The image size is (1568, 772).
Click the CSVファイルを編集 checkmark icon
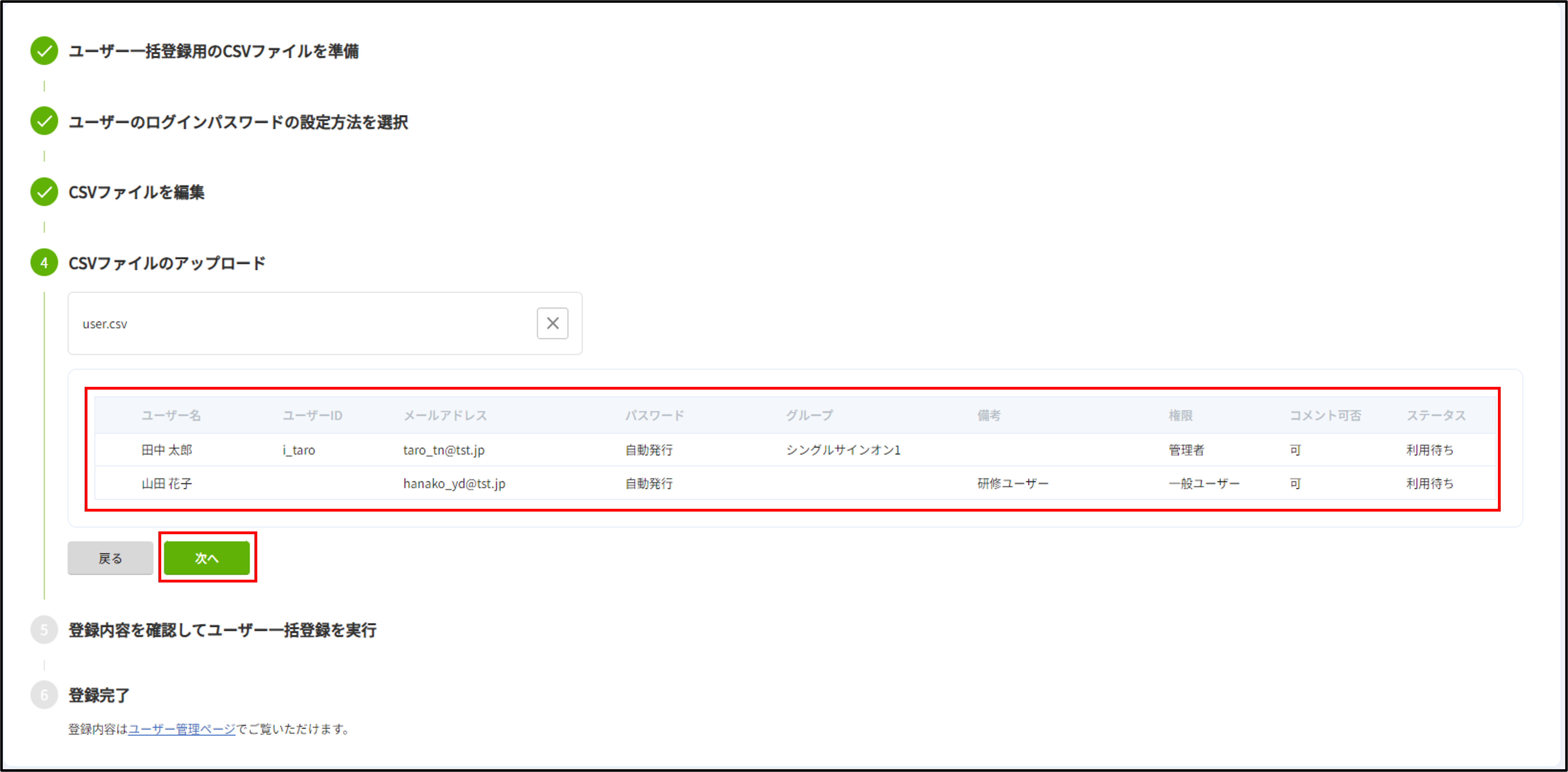click(x=44, y=192)
